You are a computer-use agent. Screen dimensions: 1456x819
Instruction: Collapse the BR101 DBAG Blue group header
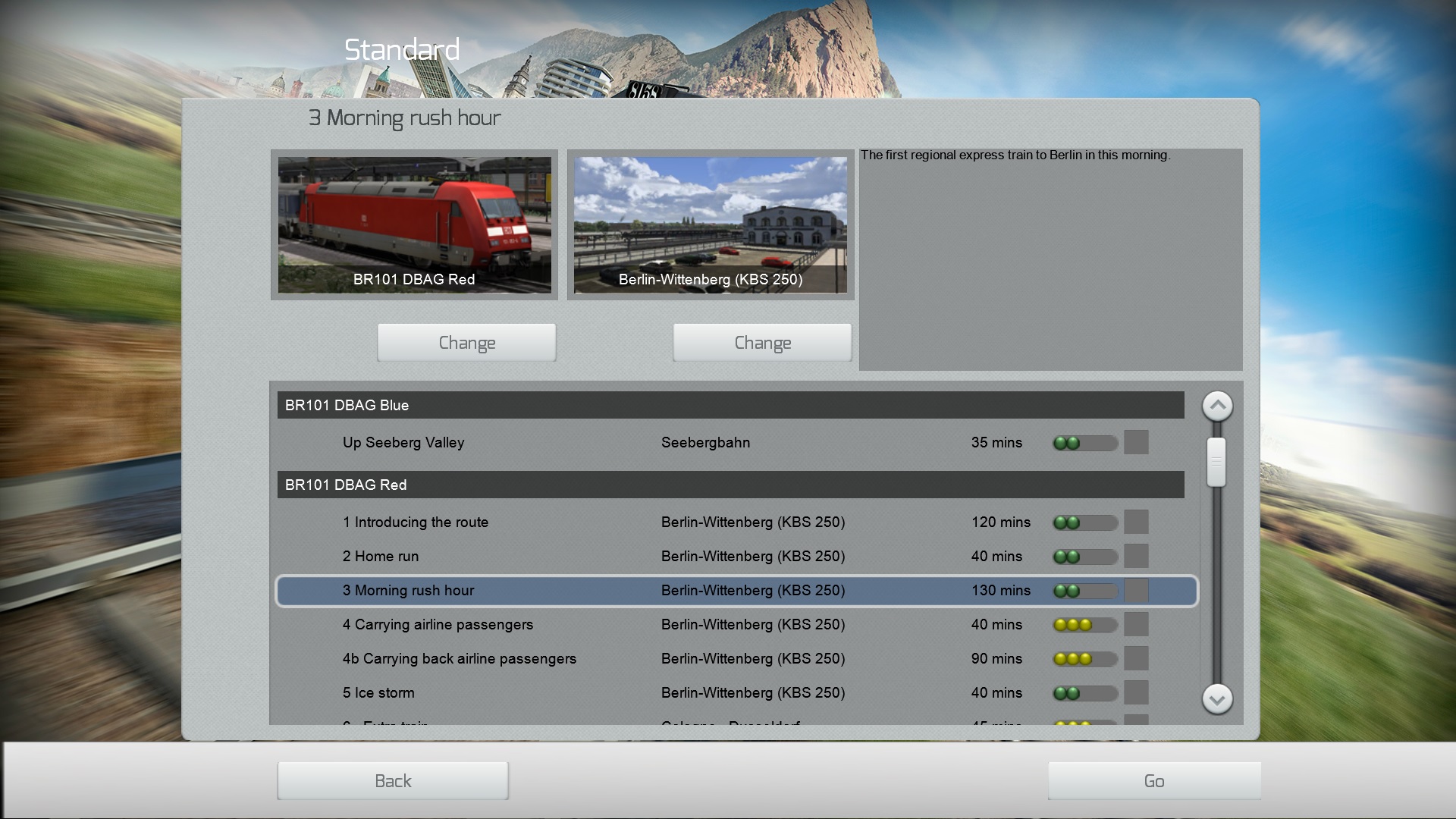pos(730,405)
